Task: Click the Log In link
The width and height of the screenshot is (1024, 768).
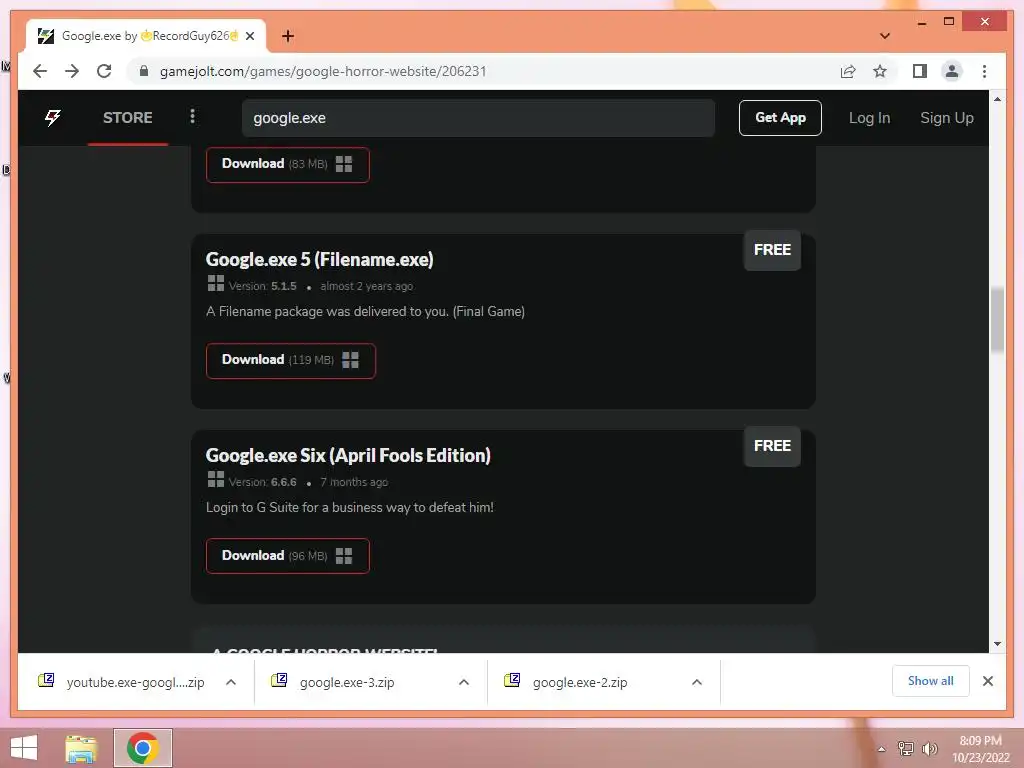Action: [x=869, y=118]
